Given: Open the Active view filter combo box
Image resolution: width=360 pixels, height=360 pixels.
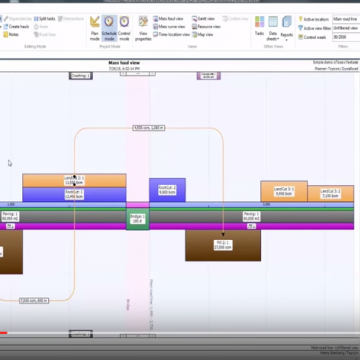Looking at the screenshot, I should coord(346,28).
